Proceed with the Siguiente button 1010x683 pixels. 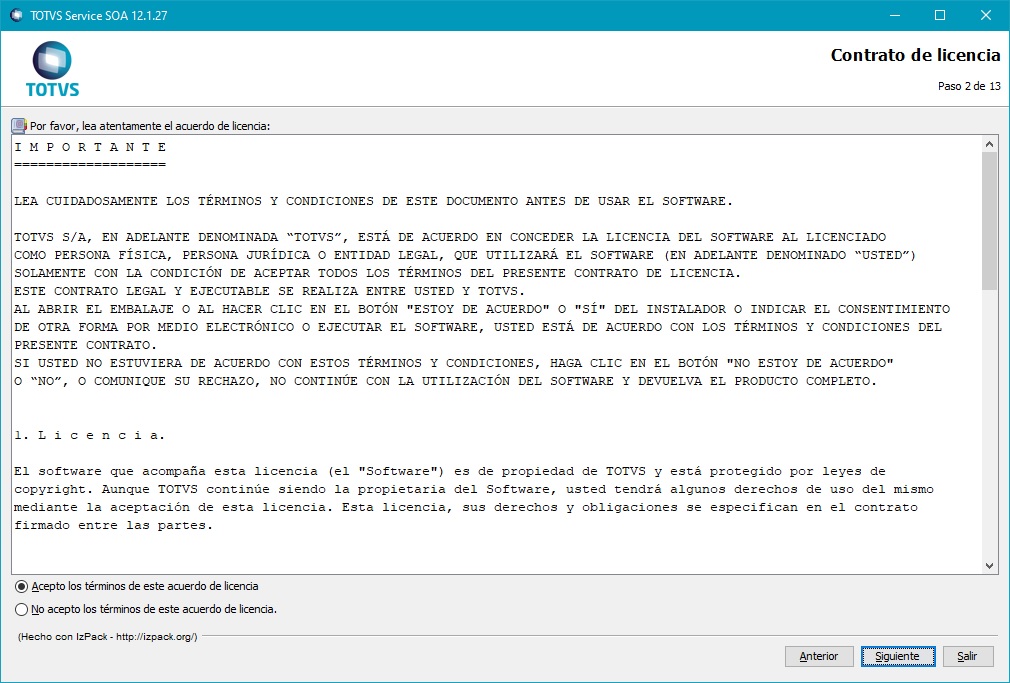898,656
